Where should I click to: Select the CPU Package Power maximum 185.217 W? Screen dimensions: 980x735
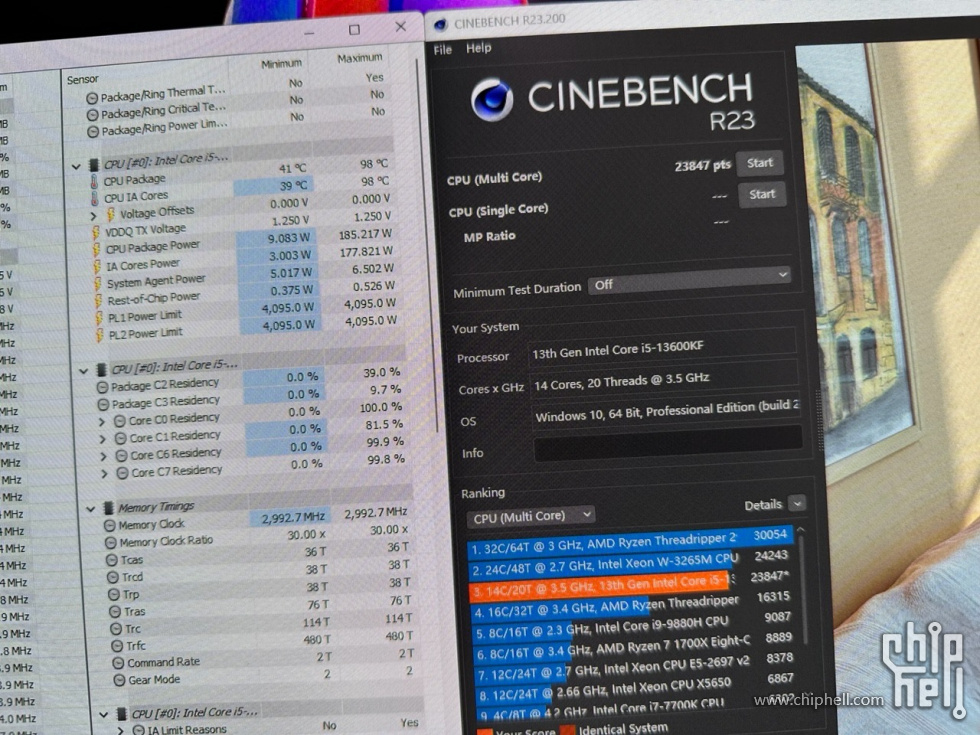click(366, 234)
